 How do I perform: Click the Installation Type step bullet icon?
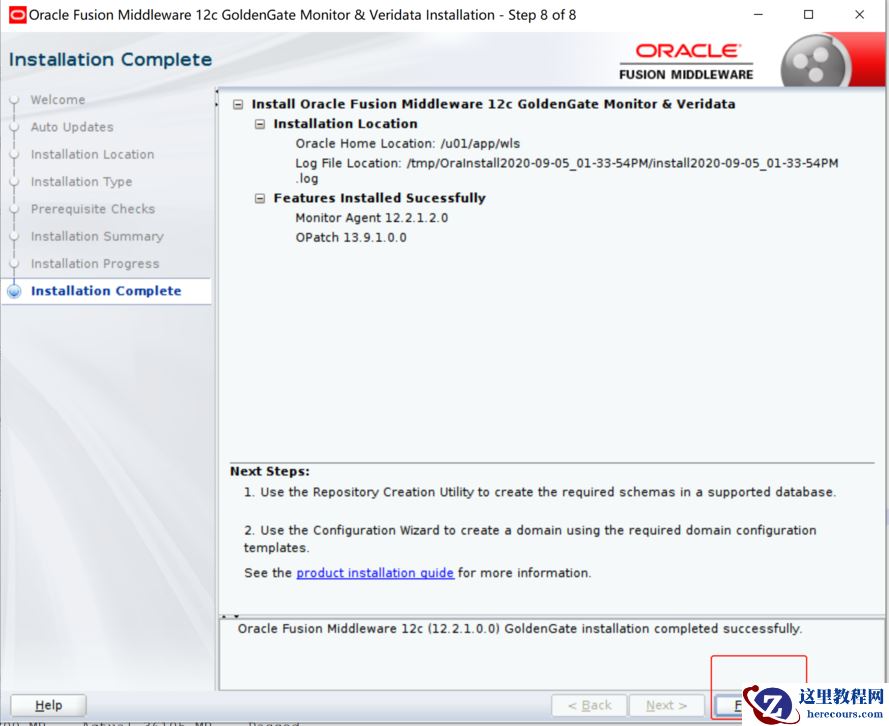click(14, 182)
